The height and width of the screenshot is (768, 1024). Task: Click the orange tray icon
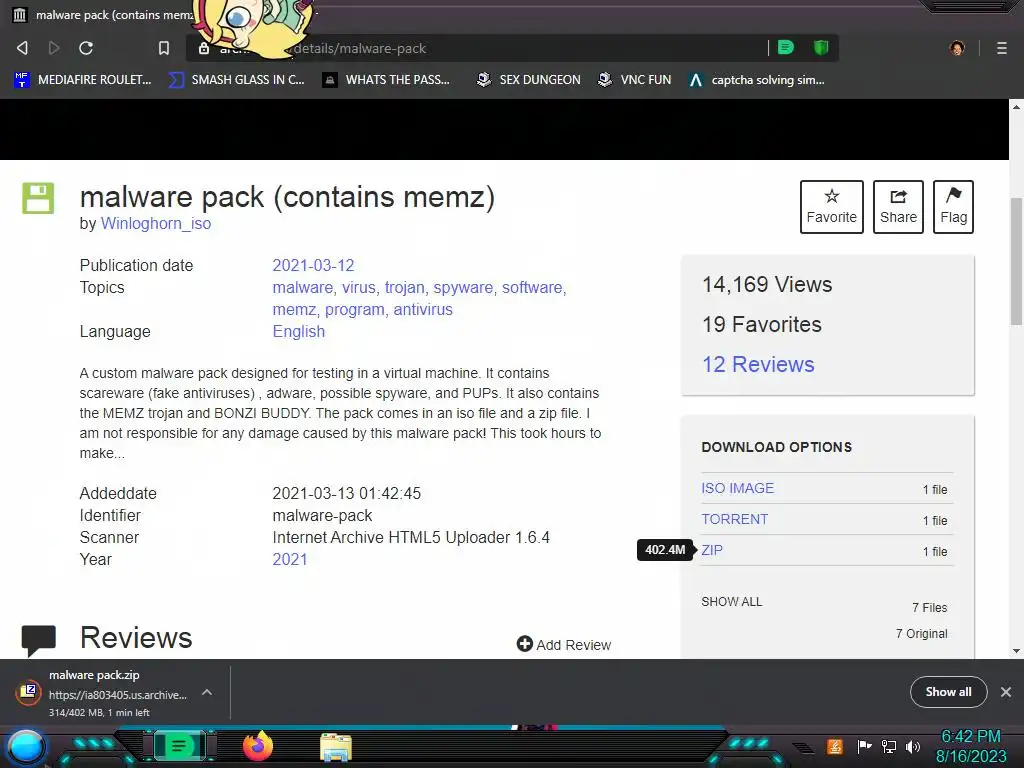tap(834, 746)
